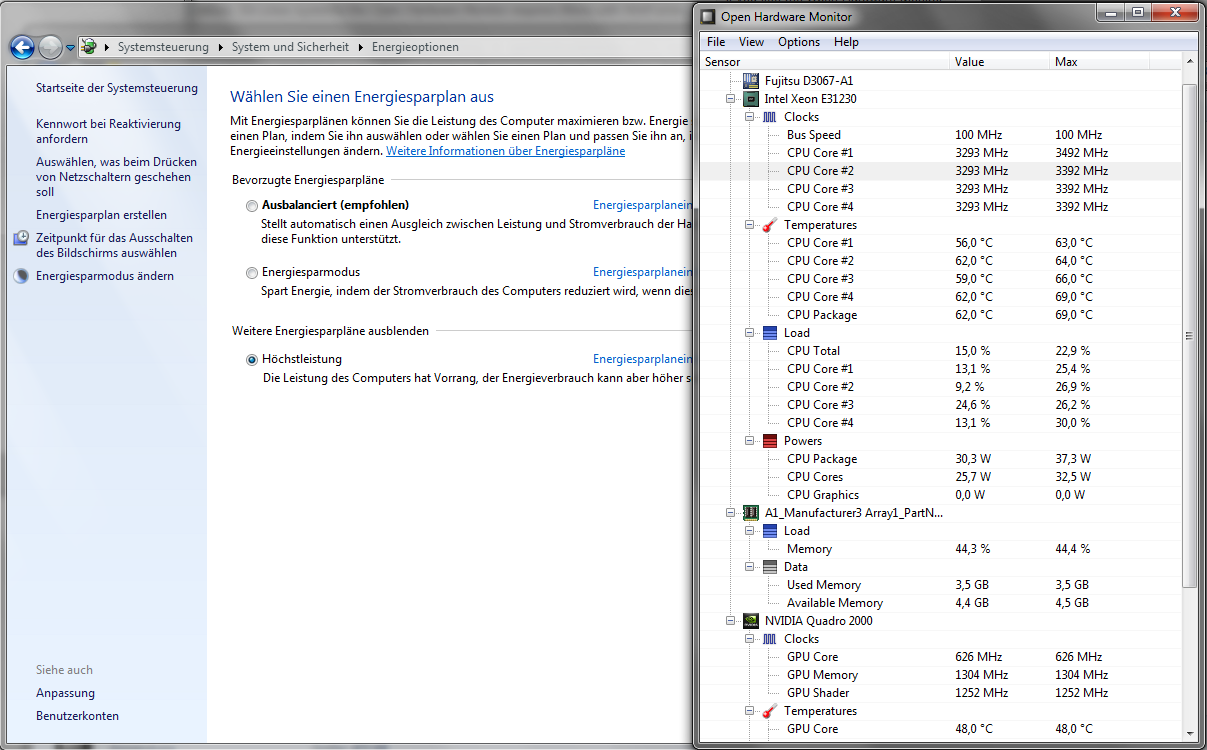Image resolution: width=1207 pixels, height=750 pixels.
Task: Collapse the Powers group
Action: 750,441
